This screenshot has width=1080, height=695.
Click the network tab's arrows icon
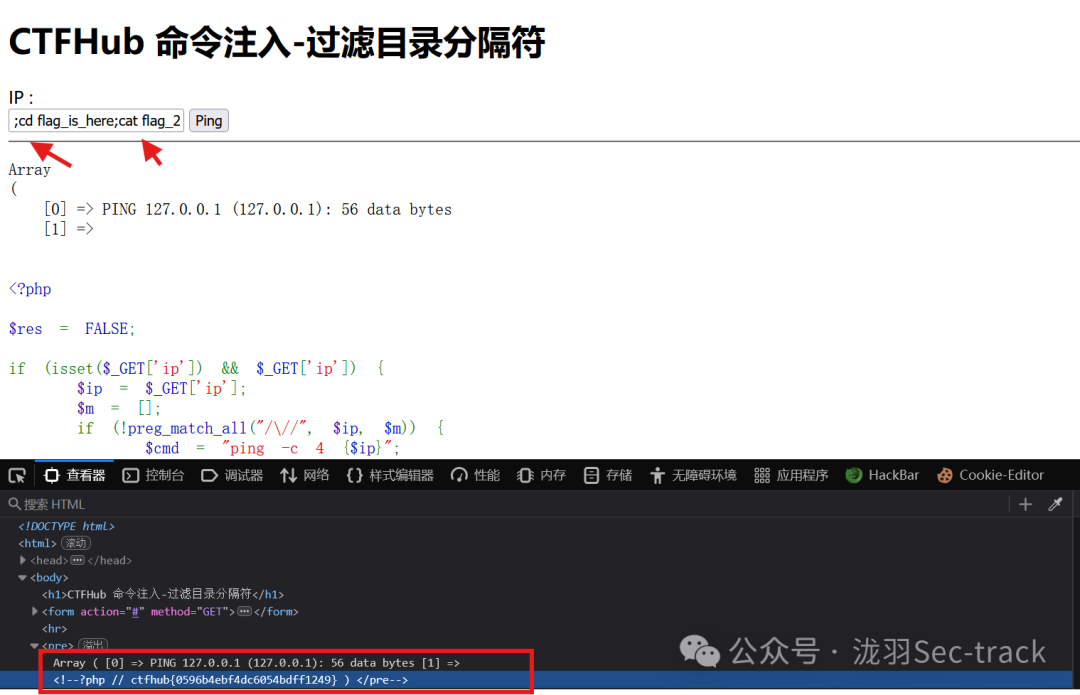coord(288,475)
